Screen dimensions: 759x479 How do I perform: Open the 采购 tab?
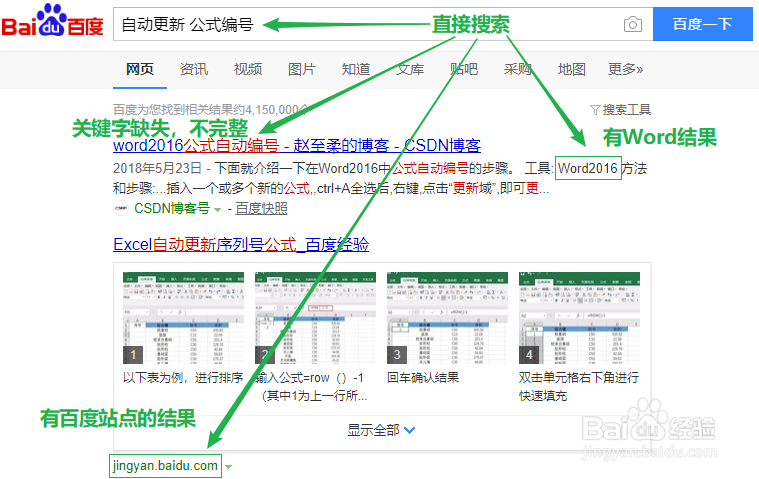click(518, 69)
